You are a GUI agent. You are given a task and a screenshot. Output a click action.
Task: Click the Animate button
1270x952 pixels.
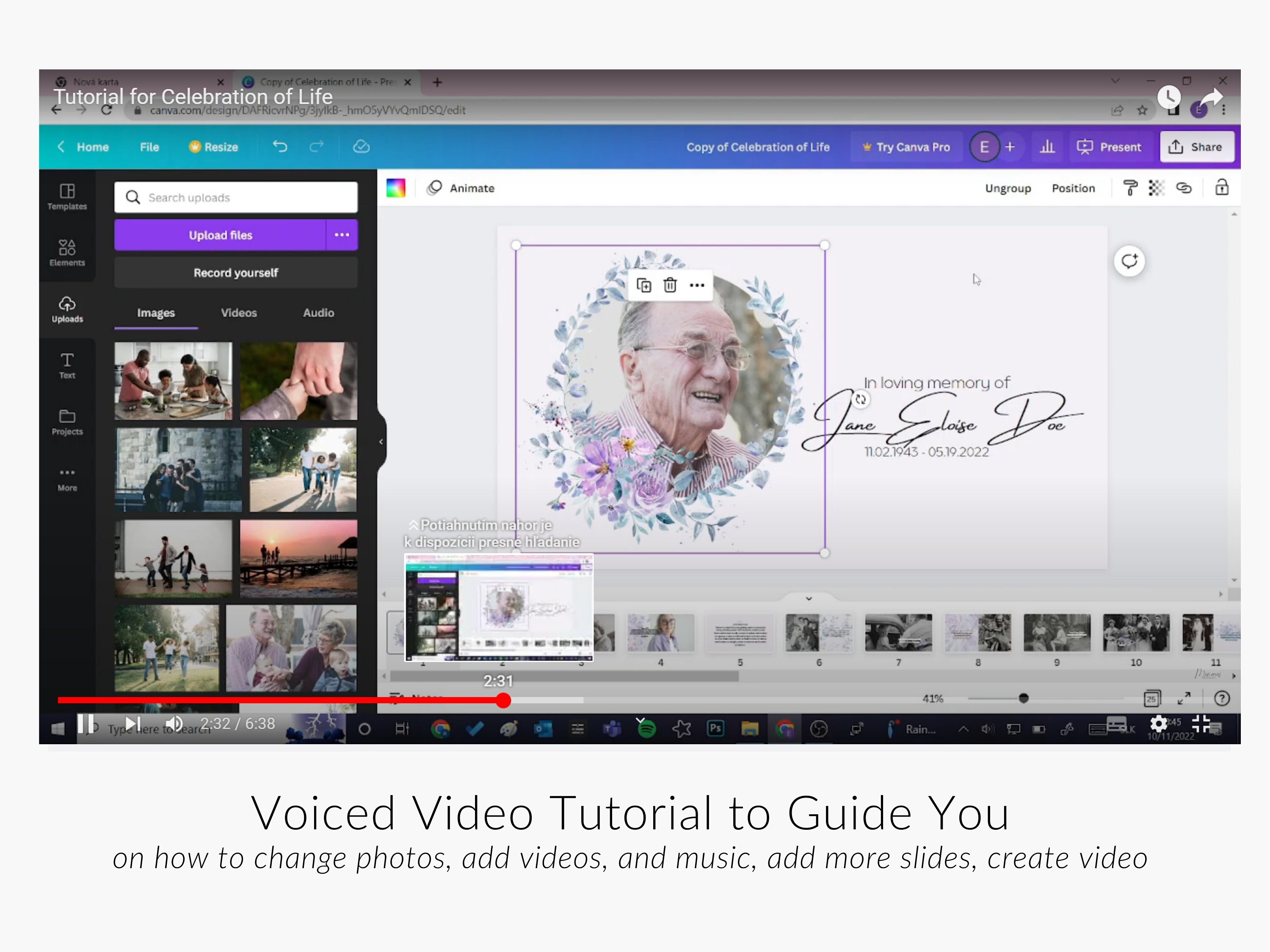[x=461, y=188]
